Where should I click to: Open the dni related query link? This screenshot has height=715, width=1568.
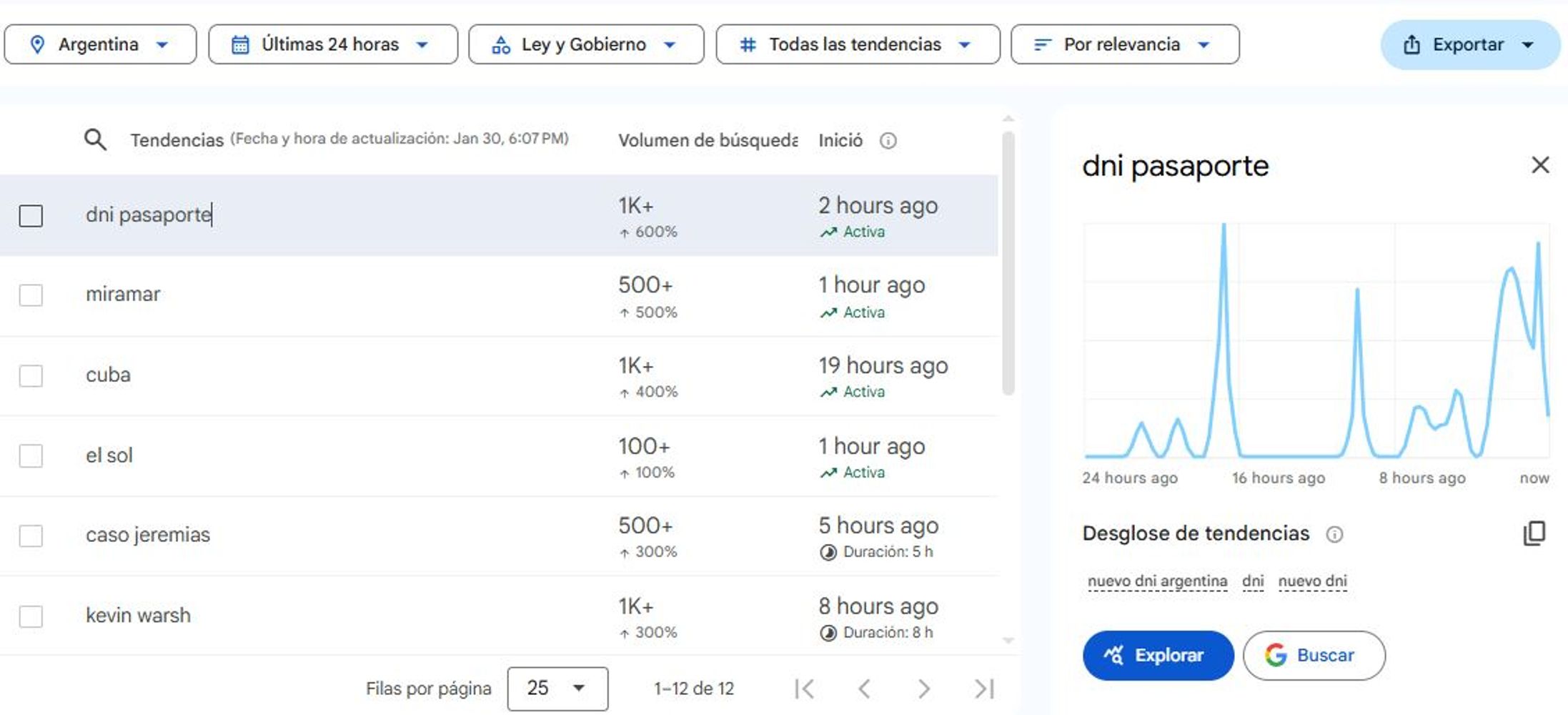tap(1253, 581)
